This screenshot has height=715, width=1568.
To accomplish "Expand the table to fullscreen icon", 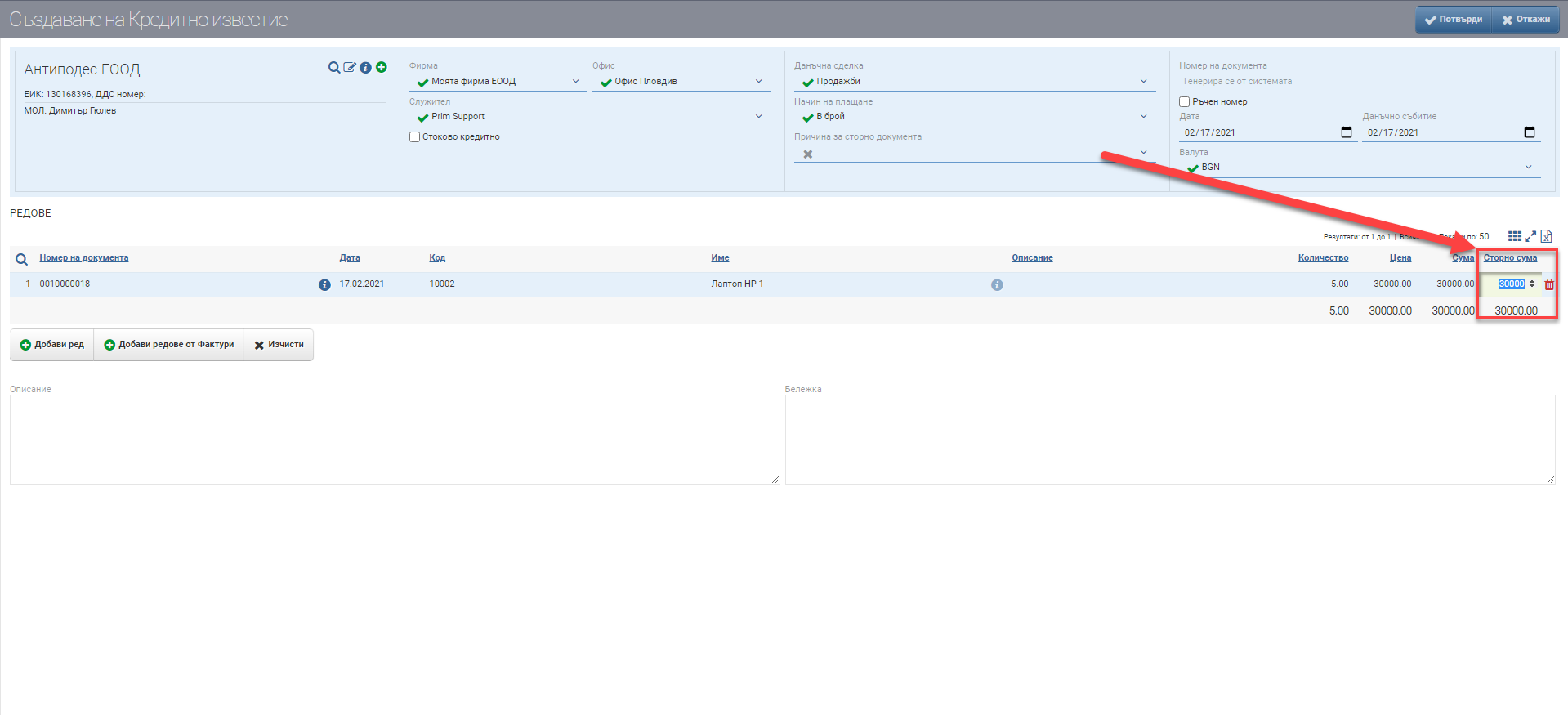I will pyautogui.click(x=1530, y=236).
